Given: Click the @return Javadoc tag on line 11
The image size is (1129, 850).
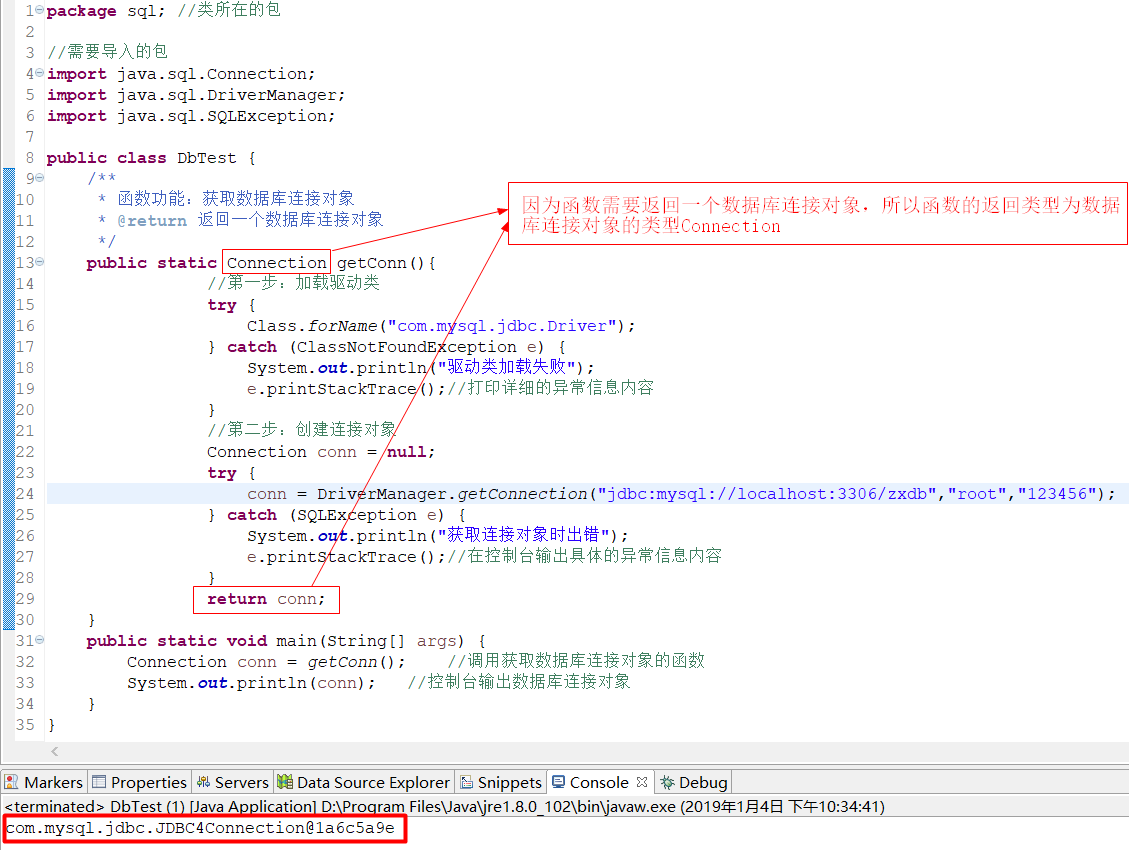Looking at the screenshot, I should click(x=152, y=221).
